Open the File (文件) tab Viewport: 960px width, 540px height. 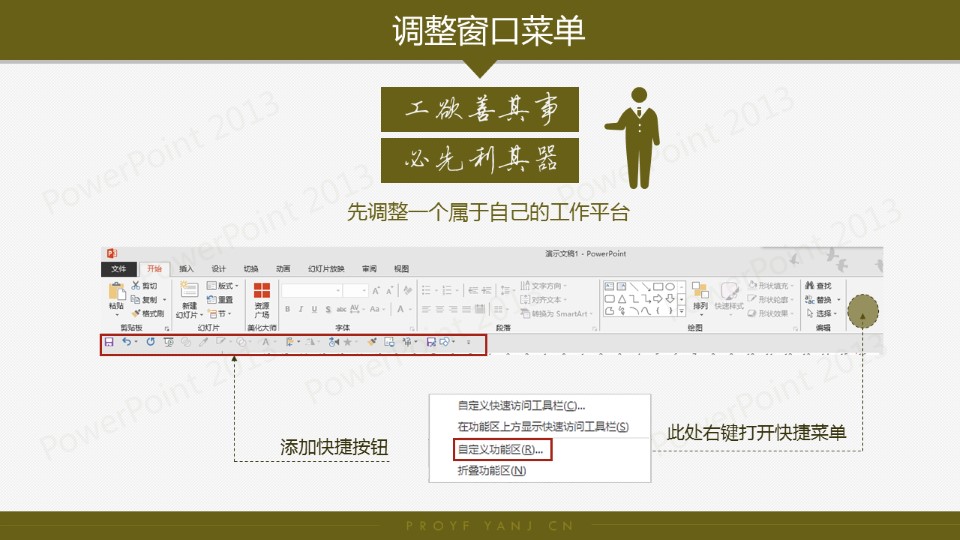tap(119, 269)
